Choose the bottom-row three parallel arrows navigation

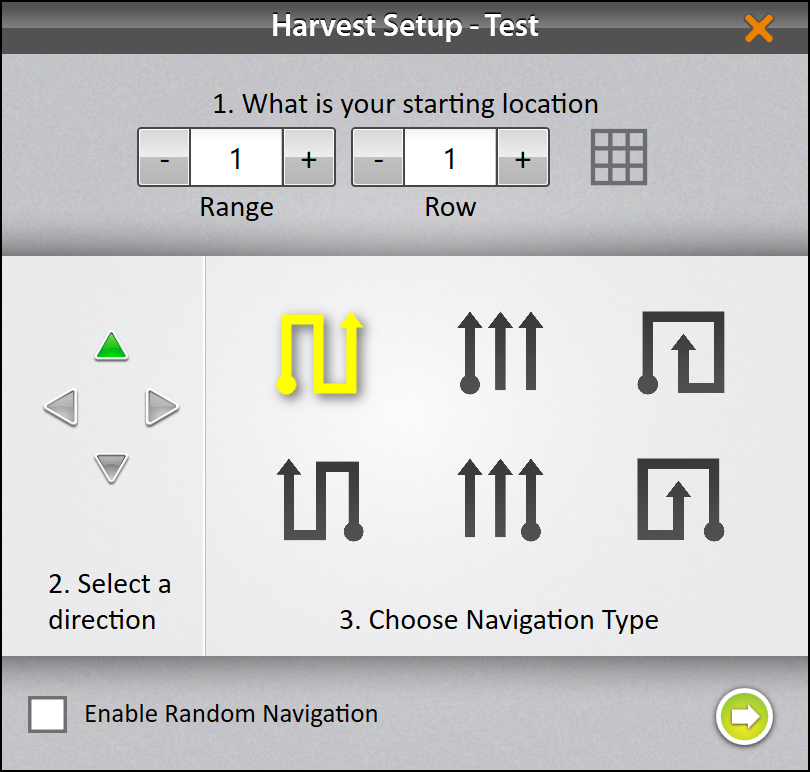[x=500, y=499]
